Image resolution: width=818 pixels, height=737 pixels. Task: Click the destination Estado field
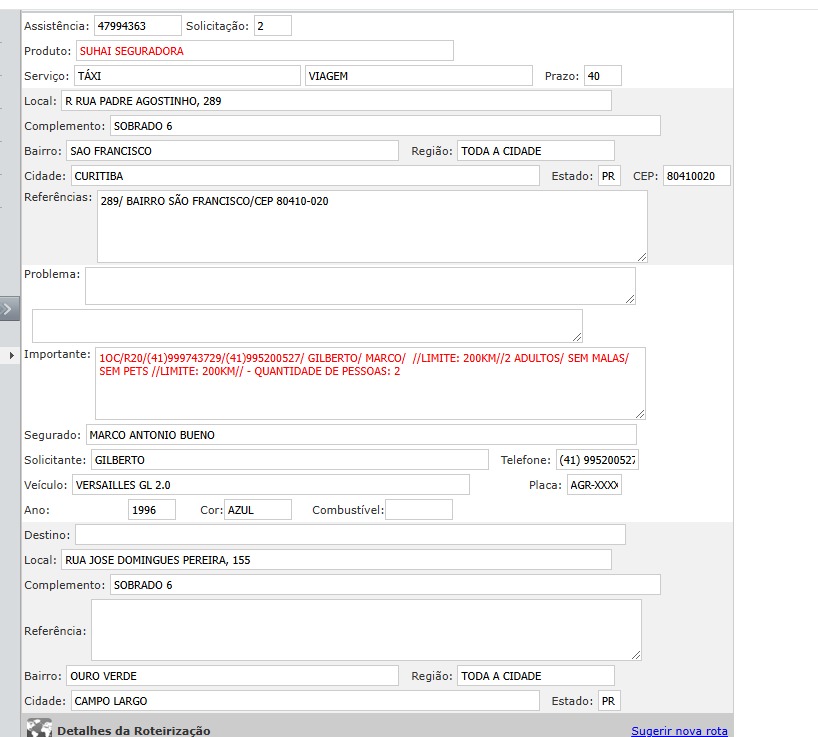pos(609,701)
